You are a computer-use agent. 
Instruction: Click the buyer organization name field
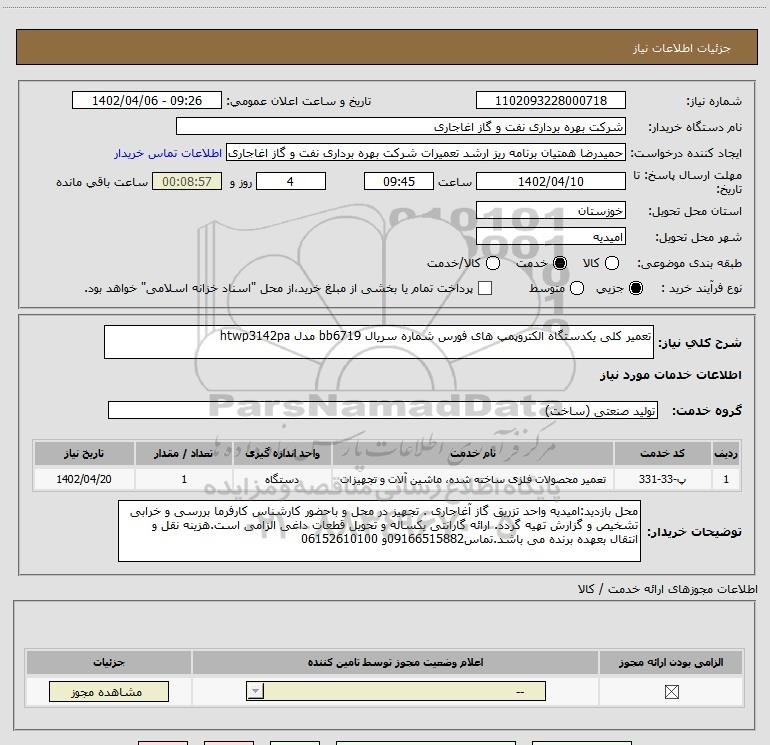[401, 127]
